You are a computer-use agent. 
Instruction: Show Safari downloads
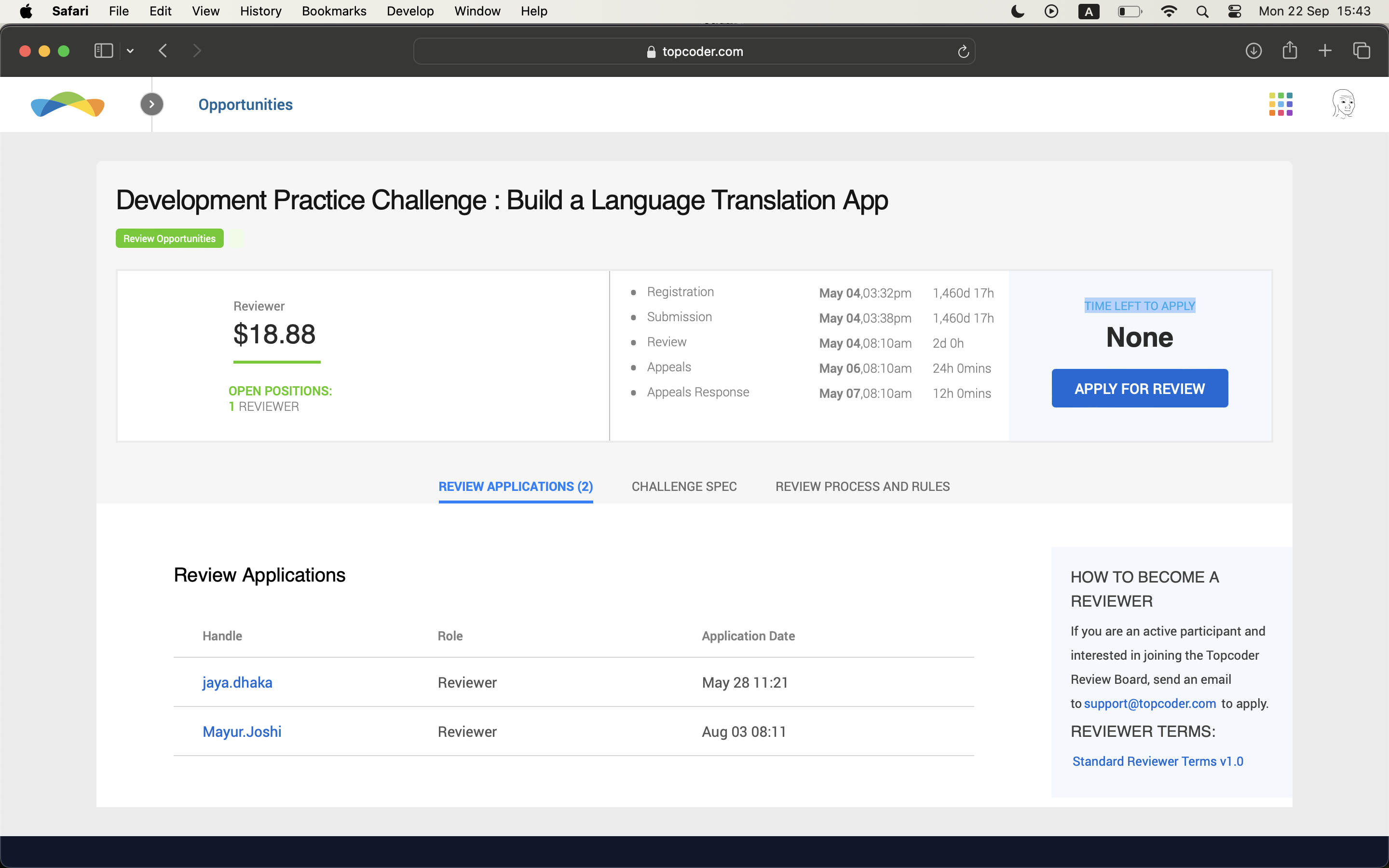[1253, 51]
